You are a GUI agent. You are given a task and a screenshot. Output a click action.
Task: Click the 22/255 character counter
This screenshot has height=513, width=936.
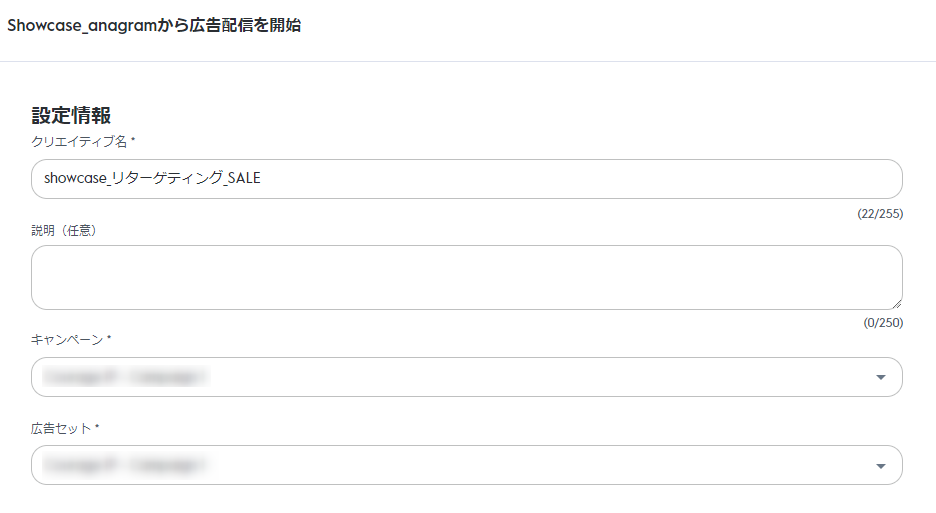(x=880, y=214)
